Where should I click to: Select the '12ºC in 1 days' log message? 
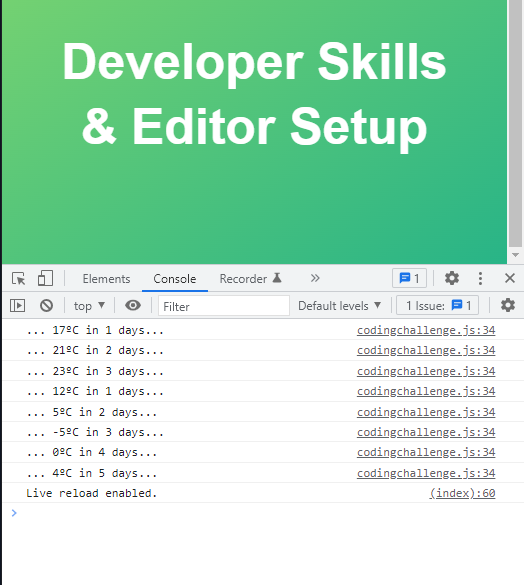click(x=95, y=391)
